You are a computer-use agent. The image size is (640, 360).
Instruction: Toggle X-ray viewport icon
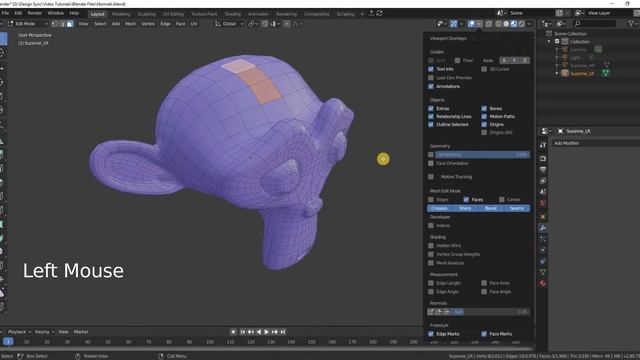tap(489, 24)
